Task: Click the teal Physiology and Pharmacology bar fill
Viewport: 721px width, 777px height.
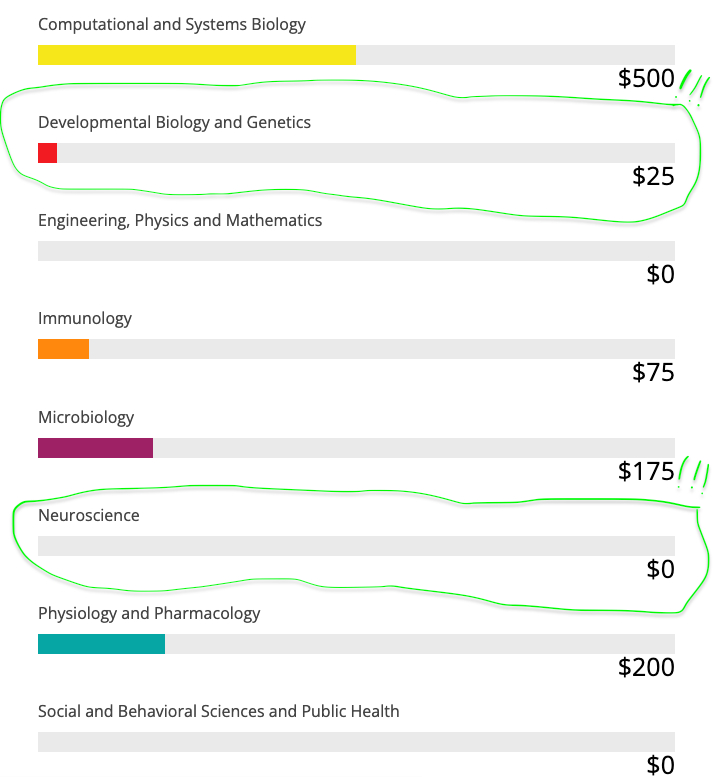Action: point(101,644)
